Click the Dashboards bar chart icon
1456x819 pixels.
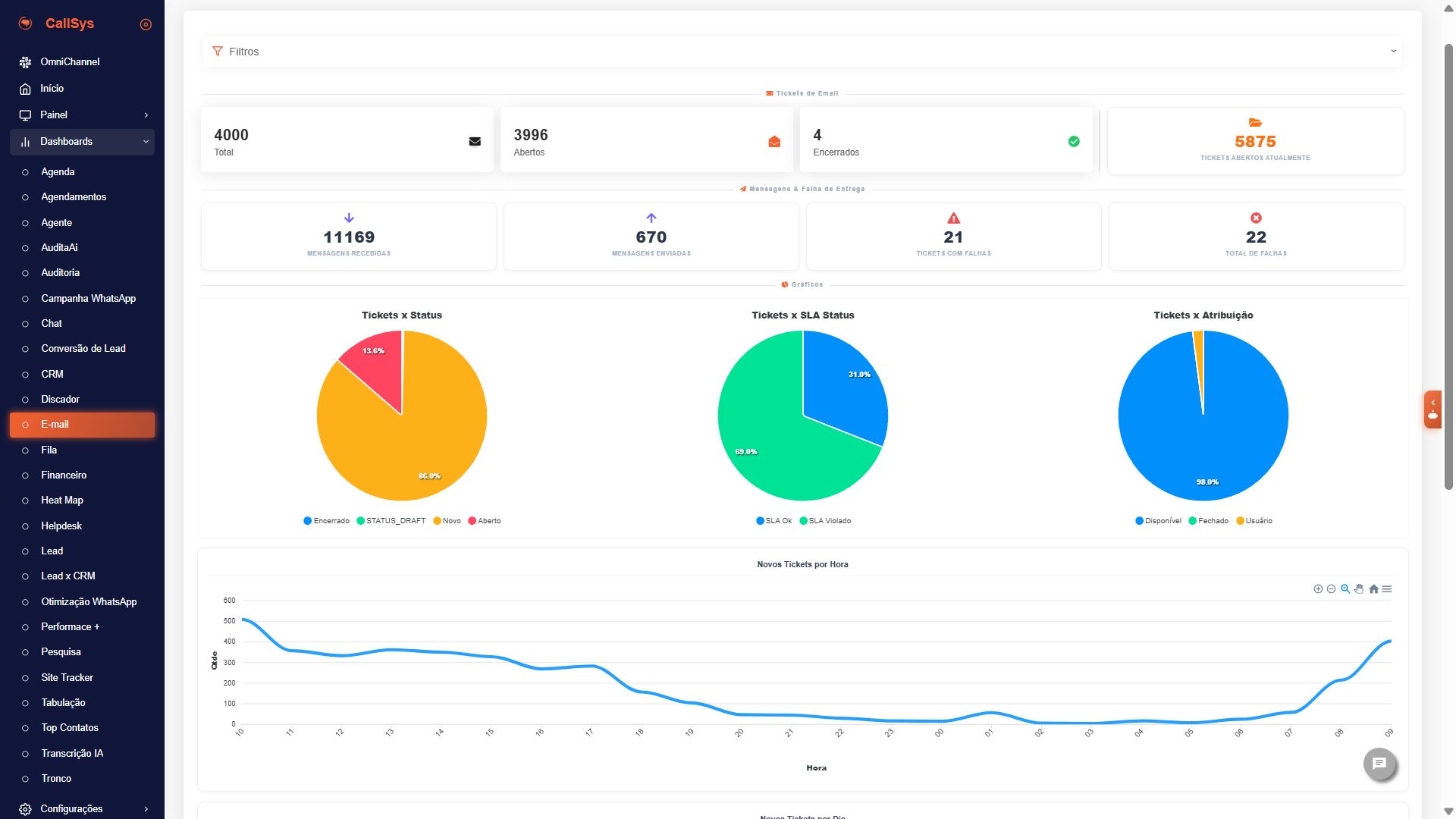(x=25, y=142)
